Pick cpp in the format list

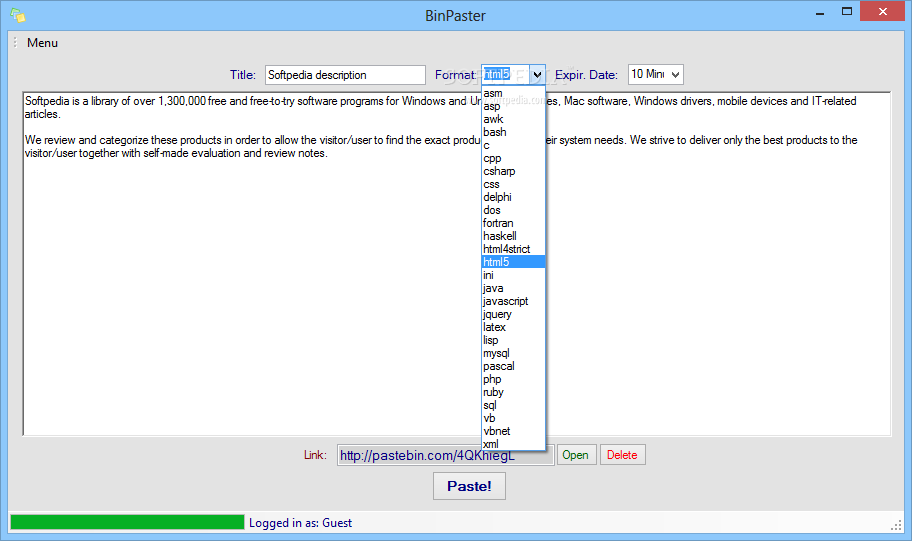(513, 158)
